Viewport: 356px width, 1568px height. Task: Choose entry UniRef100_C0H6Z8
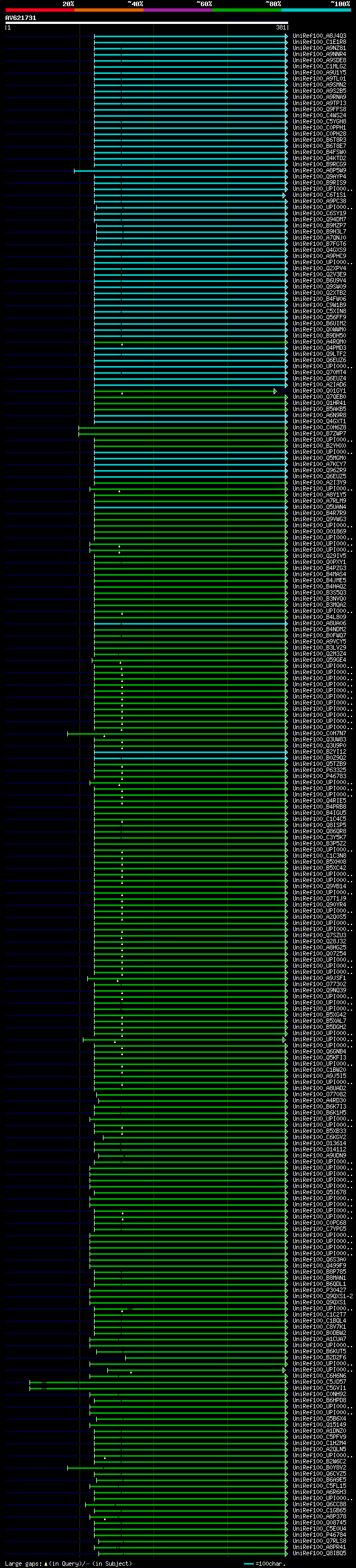[x=319, y=428]
